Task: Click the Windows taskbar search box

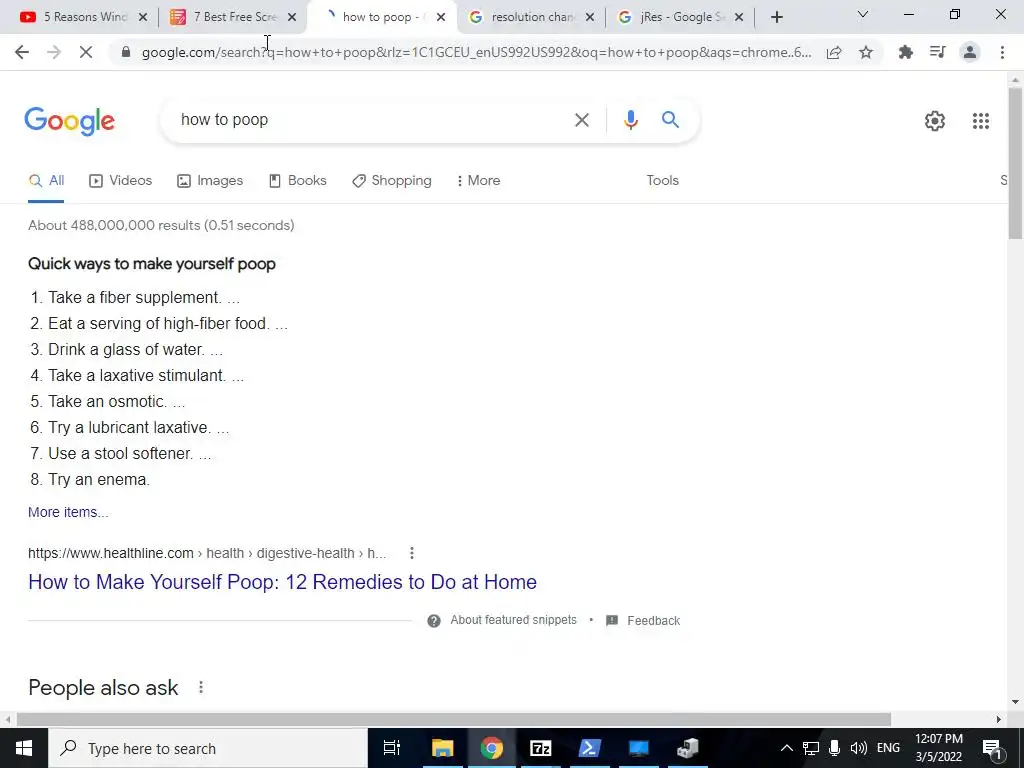Action: [208, 748]
